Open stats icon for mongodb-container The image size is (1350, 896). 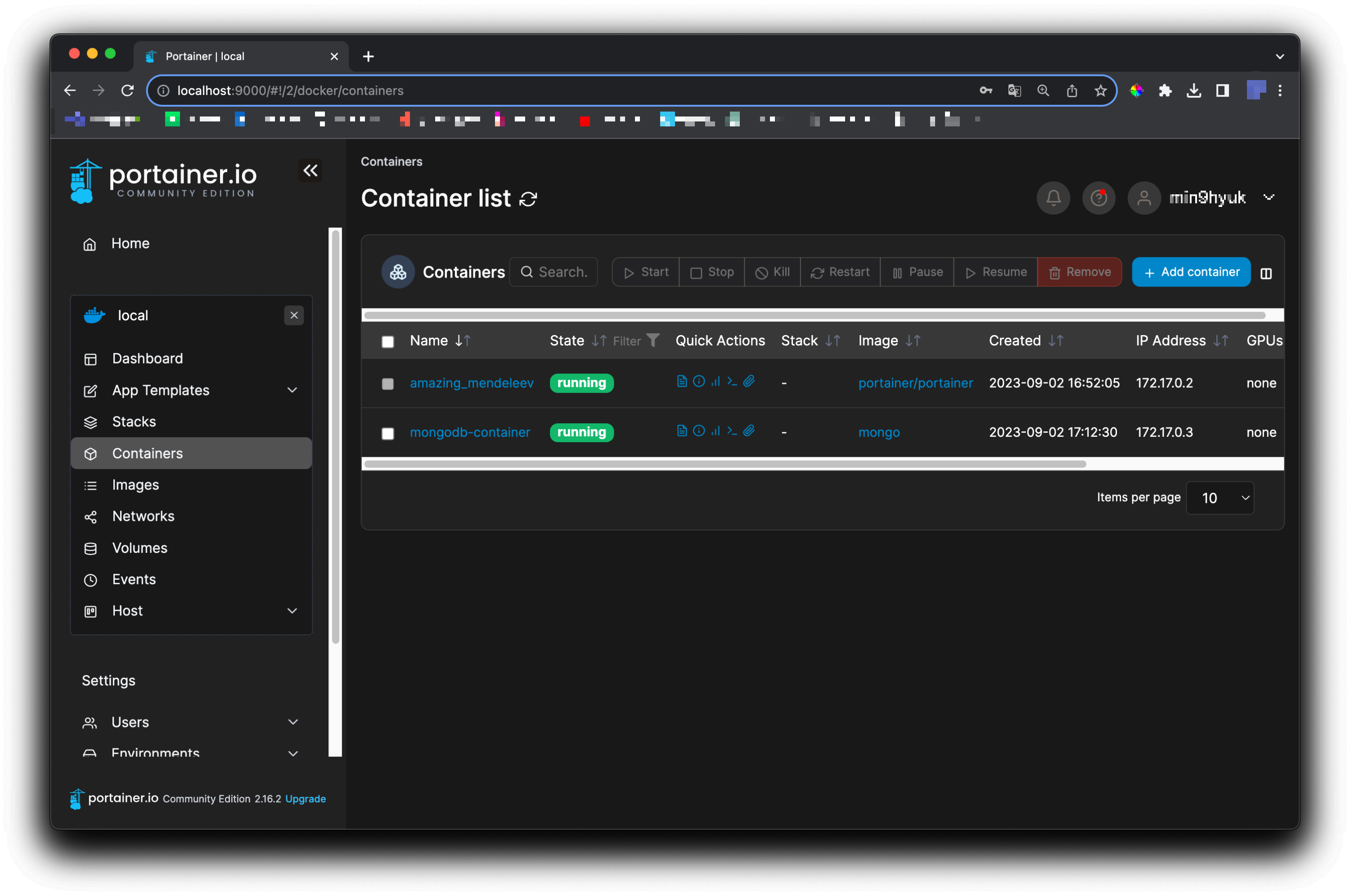(715, 431)
